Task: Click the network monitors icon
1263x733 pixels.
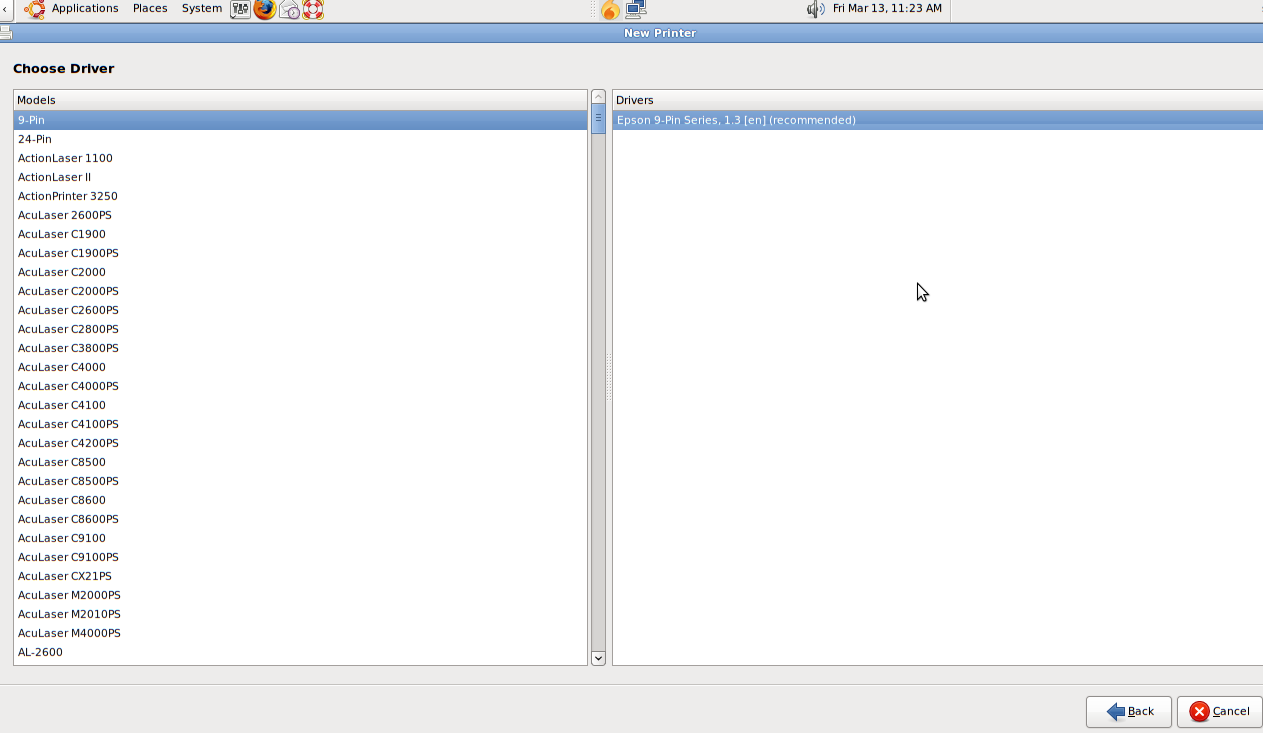Action: pyautogui.click(x=636, y=10)
